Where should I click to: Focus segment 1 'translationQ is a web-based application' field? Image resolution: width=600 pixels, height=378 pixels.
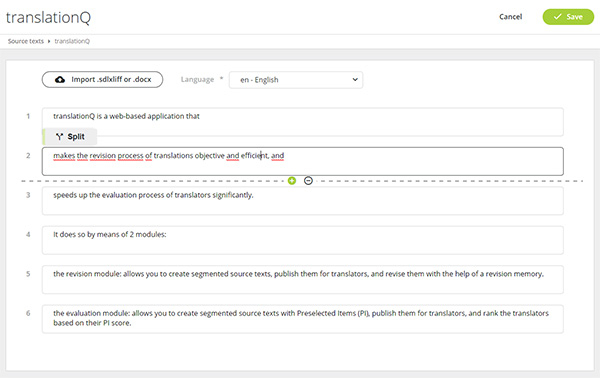303,122
